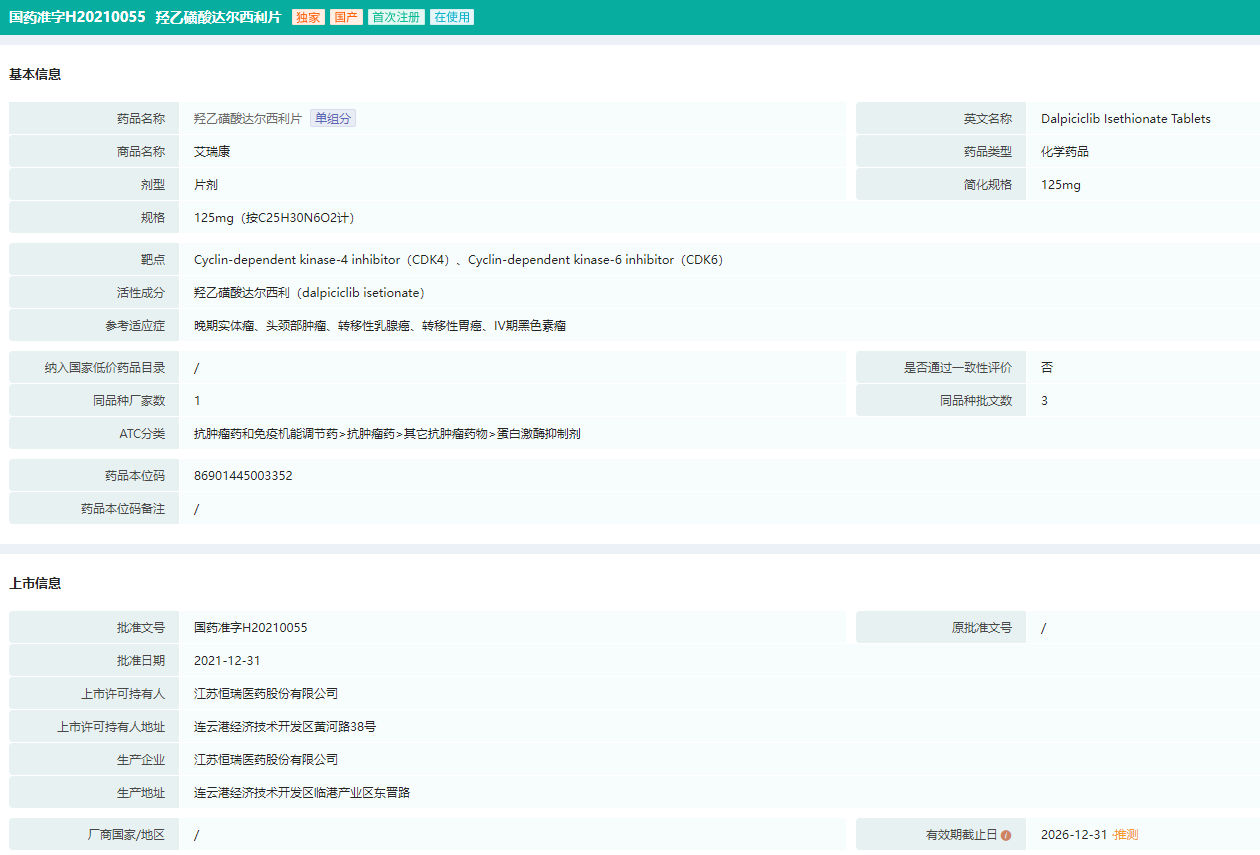Click the 国产 tag in the header
This screenshot has height=855, width=1260.
point(346,17)
